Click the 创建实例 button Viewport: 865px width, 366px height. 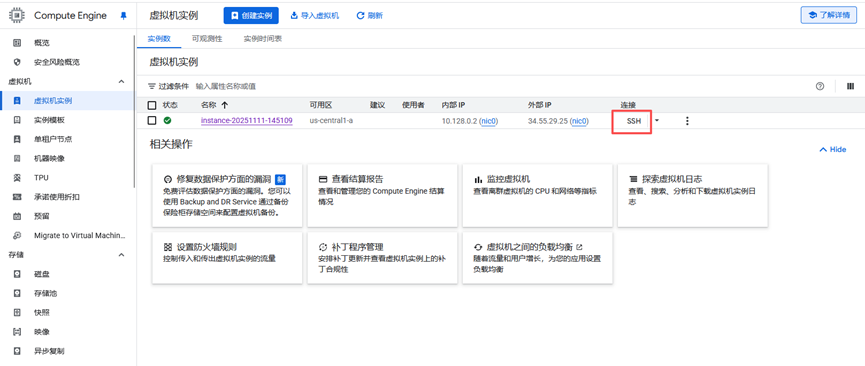pos(251,15)
